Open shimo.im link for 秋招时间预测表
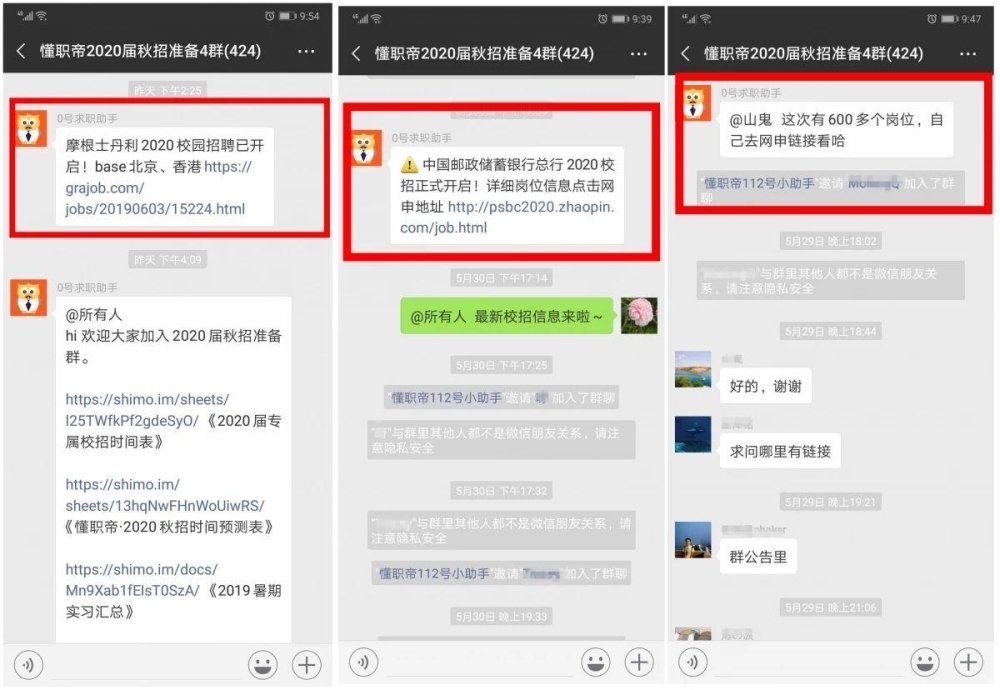Screen dimensions: 1000x690 coord(165,495)
